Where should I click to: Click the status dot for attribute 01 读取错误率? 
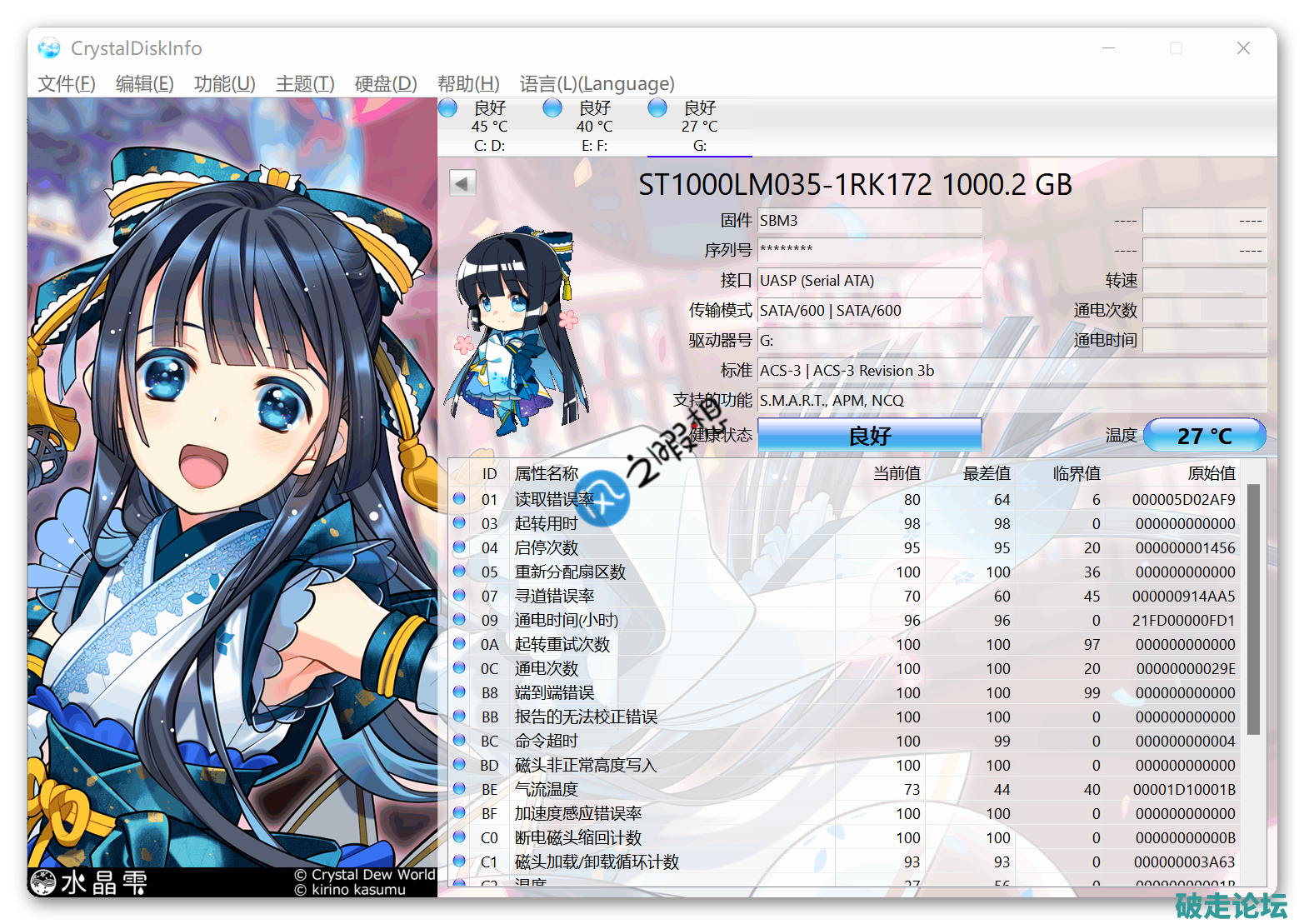click(459, 499)
